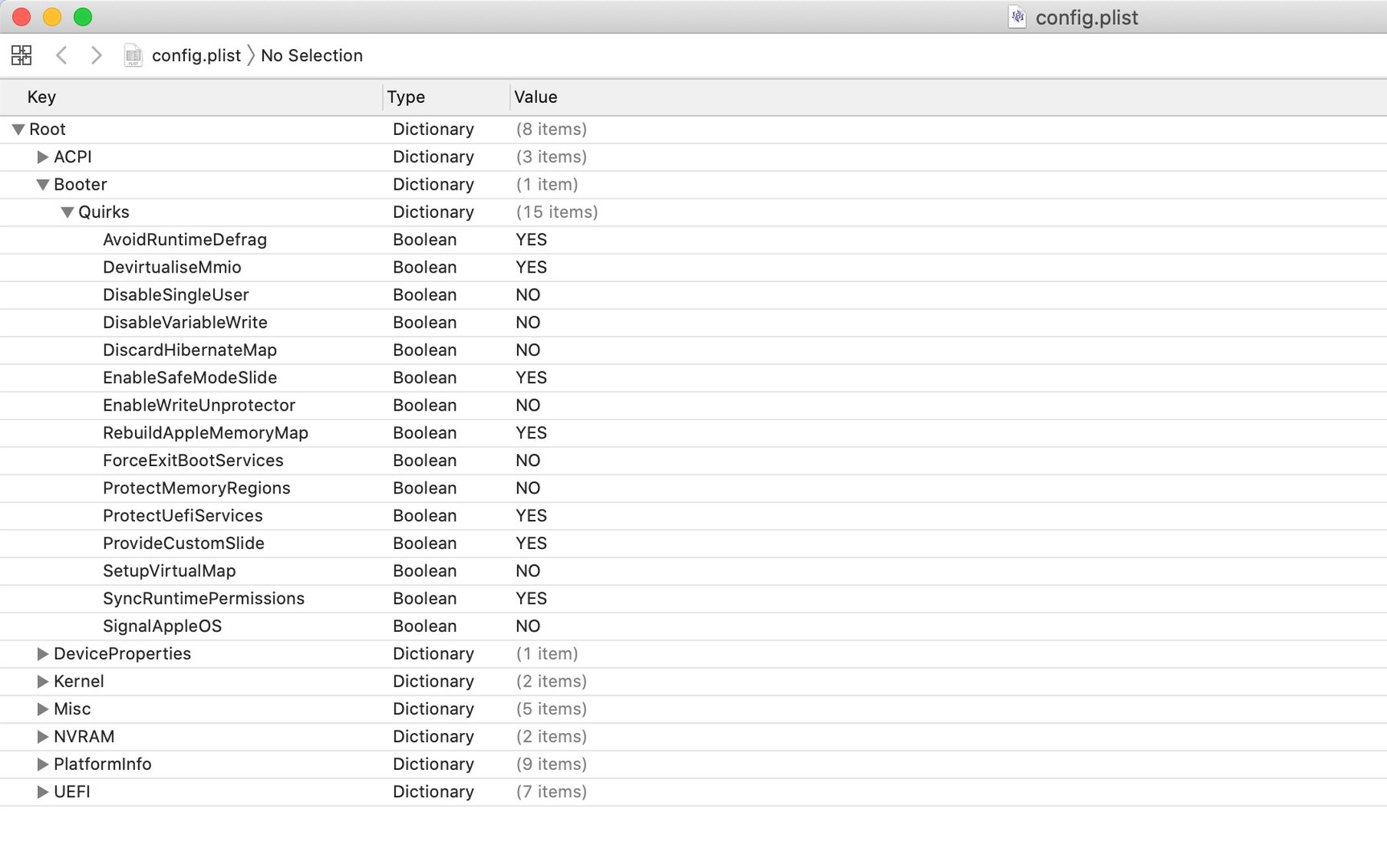Image resolution: width=1387 pixels, height=868 pixels.
Task: Click the config.plist window title text
Action: (1087, 18)
